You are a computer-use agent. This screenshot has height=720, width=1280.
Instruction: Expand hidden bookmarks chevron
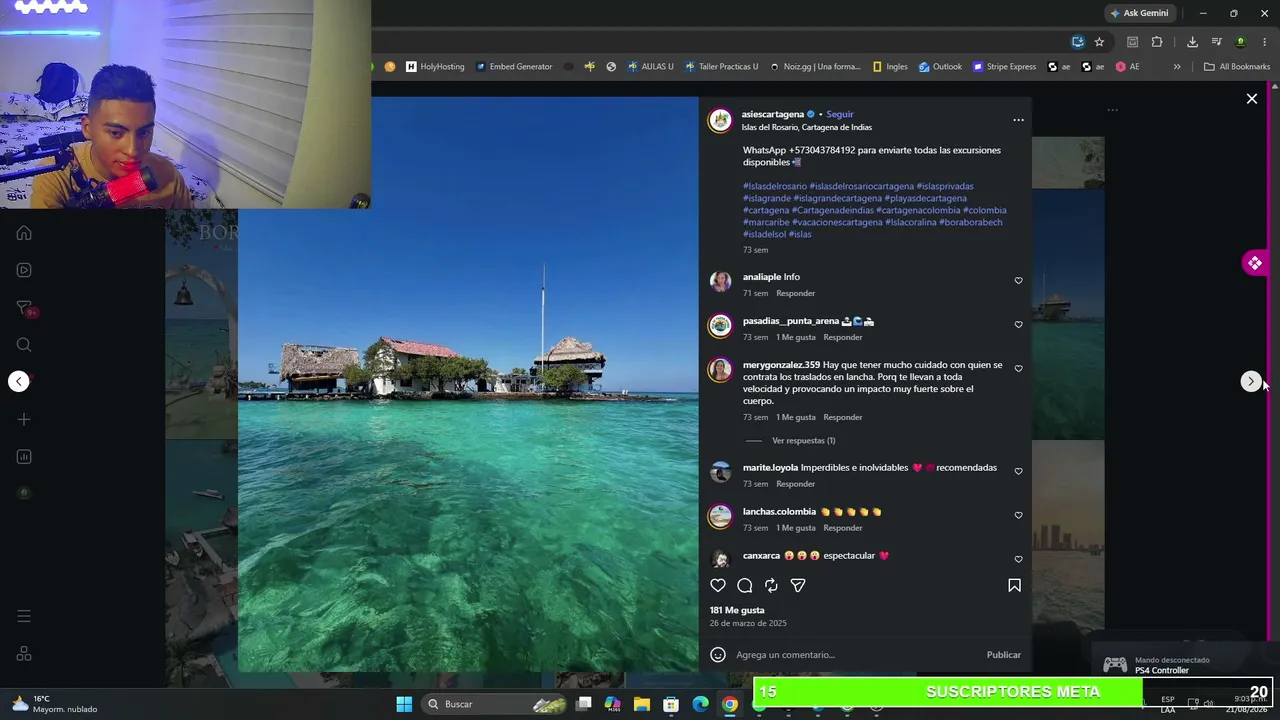[x=1177, y=67]
